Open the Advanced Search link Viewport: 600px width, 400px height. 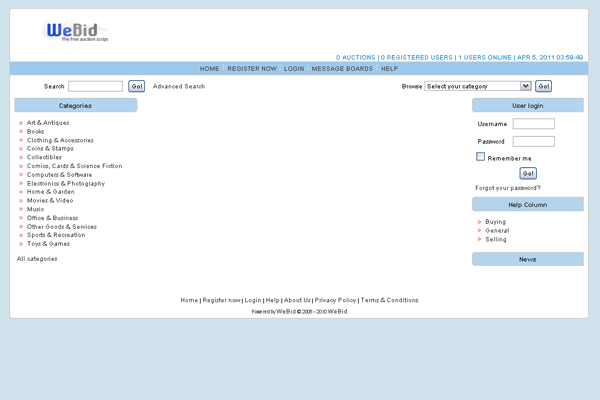coord(179,87)
